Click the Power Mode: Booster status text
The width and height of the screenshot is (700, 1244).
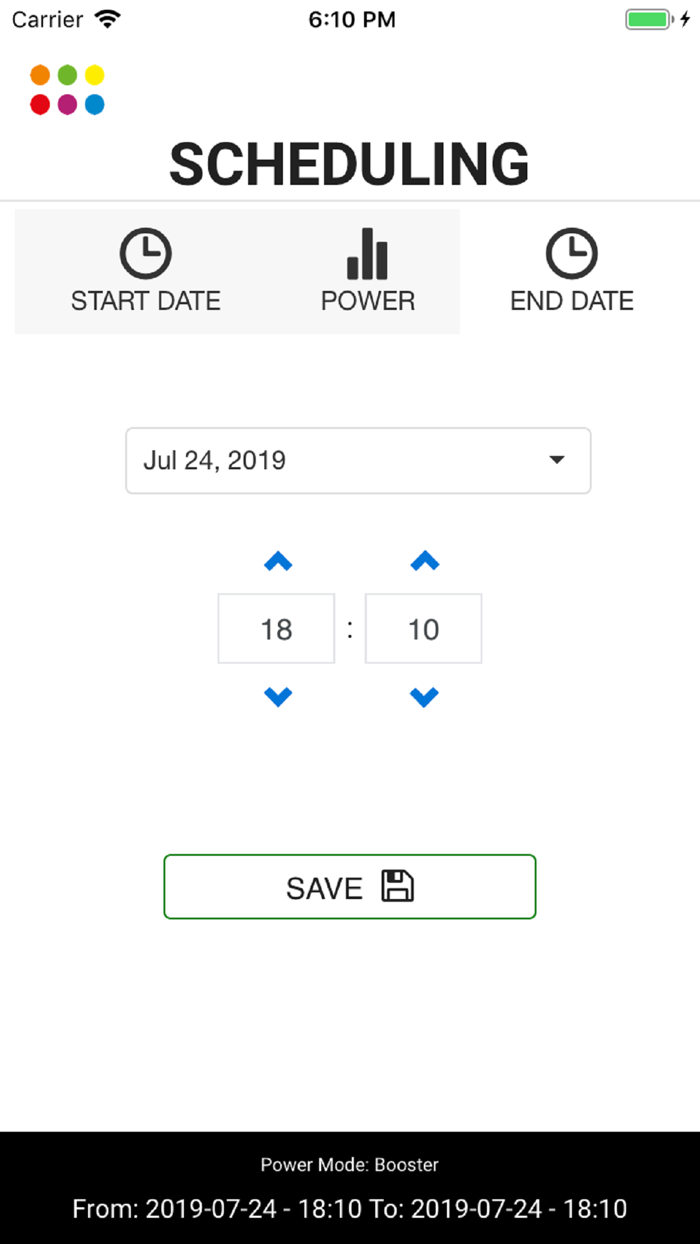pyautogui.click(x=349, y=1164)
